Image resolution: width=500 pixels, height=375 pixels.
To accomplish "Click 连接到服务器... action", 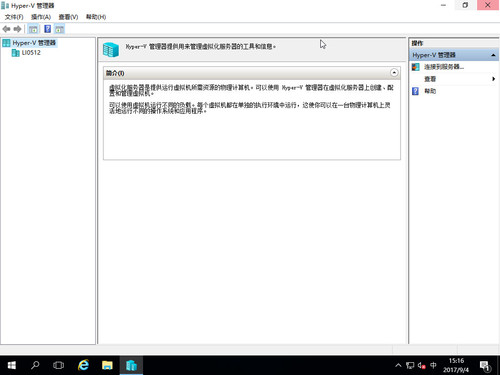I will (444, 67).
